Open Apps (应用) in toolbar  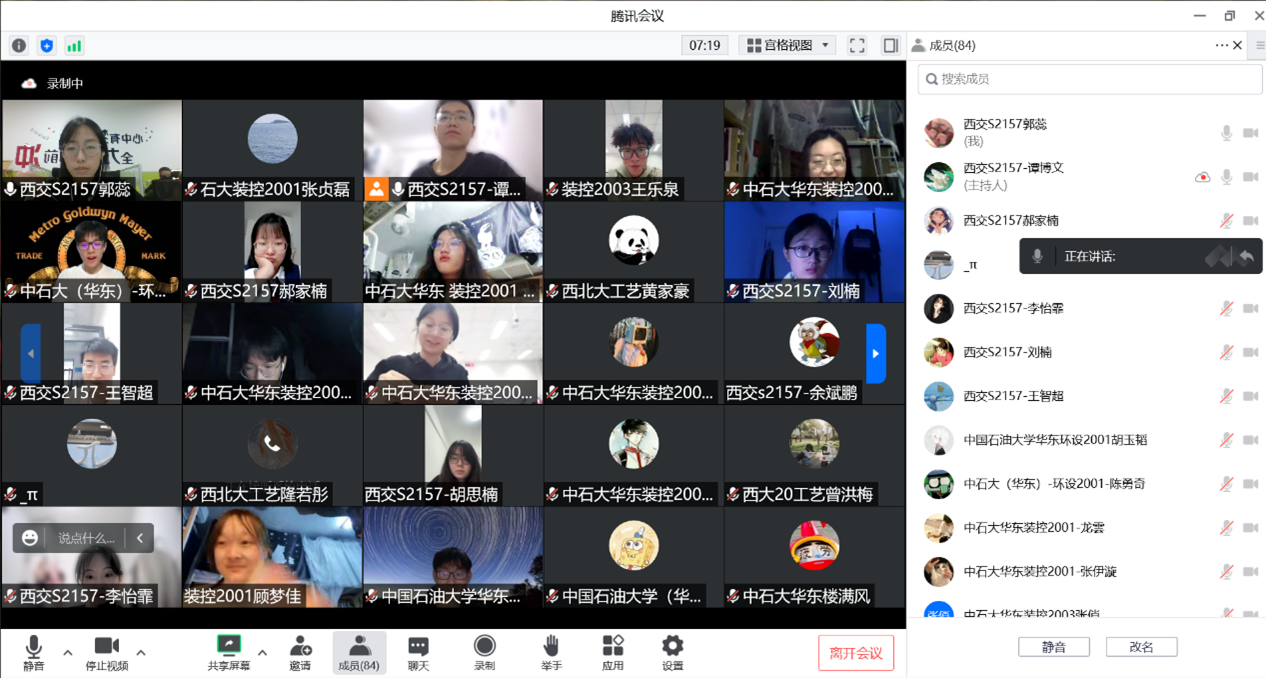(x=612, y=653)
